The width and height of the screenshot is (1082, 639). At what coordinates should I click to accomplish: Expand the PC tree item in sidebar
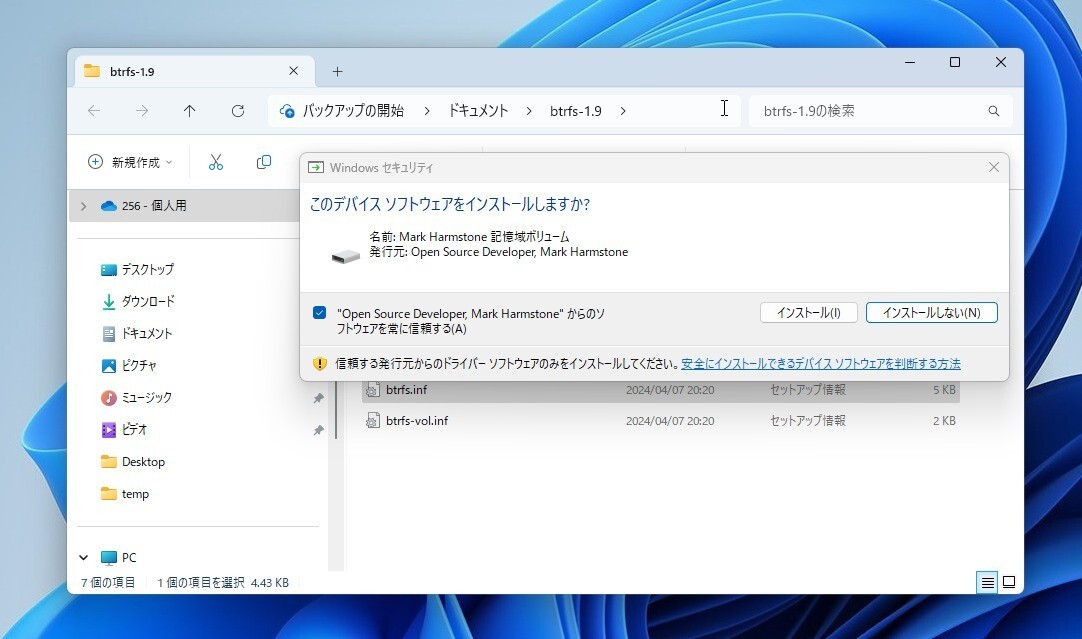tap(83, 557)
